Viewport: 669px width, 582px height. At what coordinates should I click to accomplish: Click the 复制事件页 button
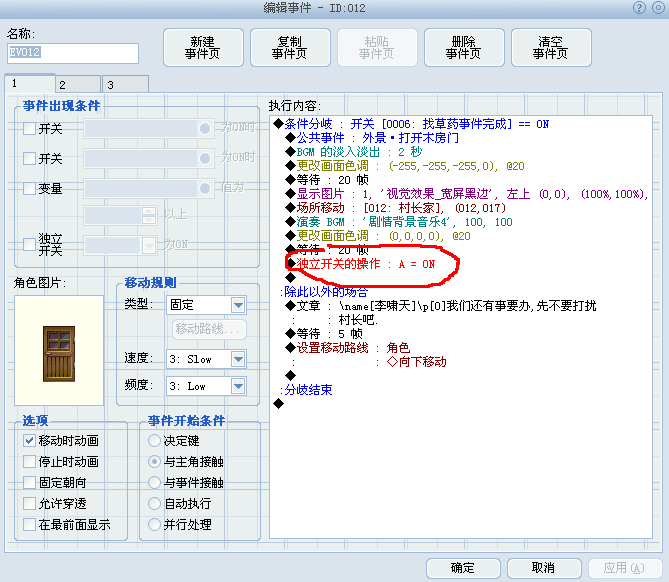point(290,47)
